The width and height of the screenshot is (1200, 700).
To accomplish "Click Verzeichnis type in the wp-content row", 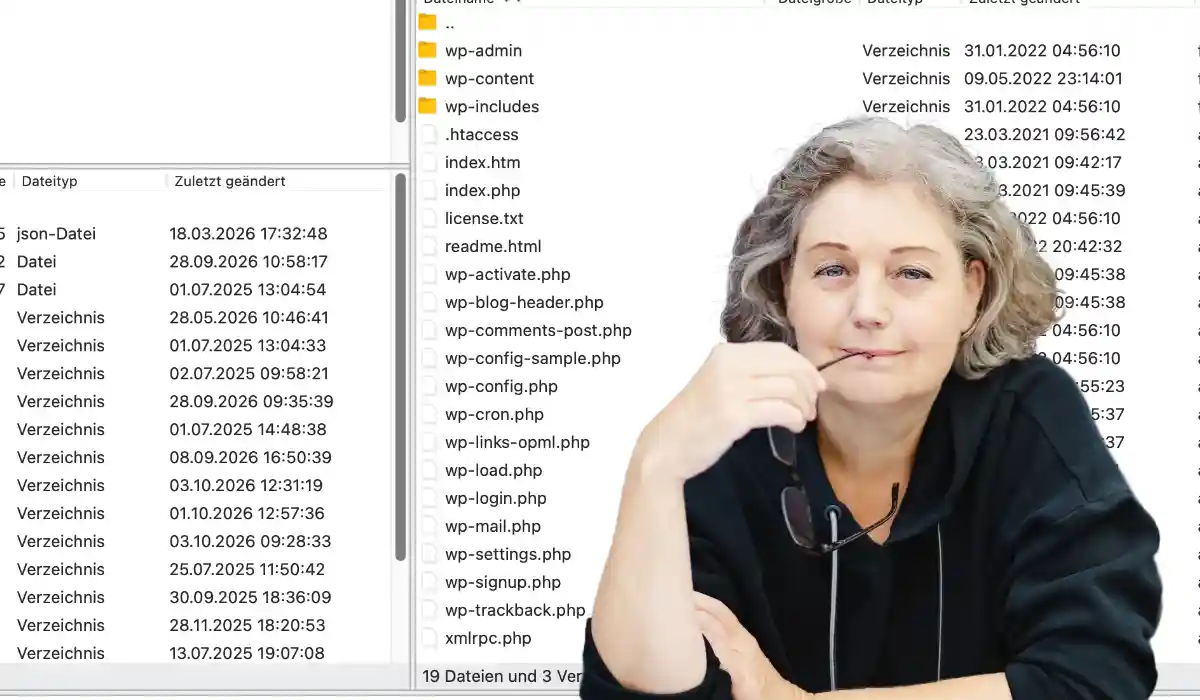I will [x=906, y=78].
